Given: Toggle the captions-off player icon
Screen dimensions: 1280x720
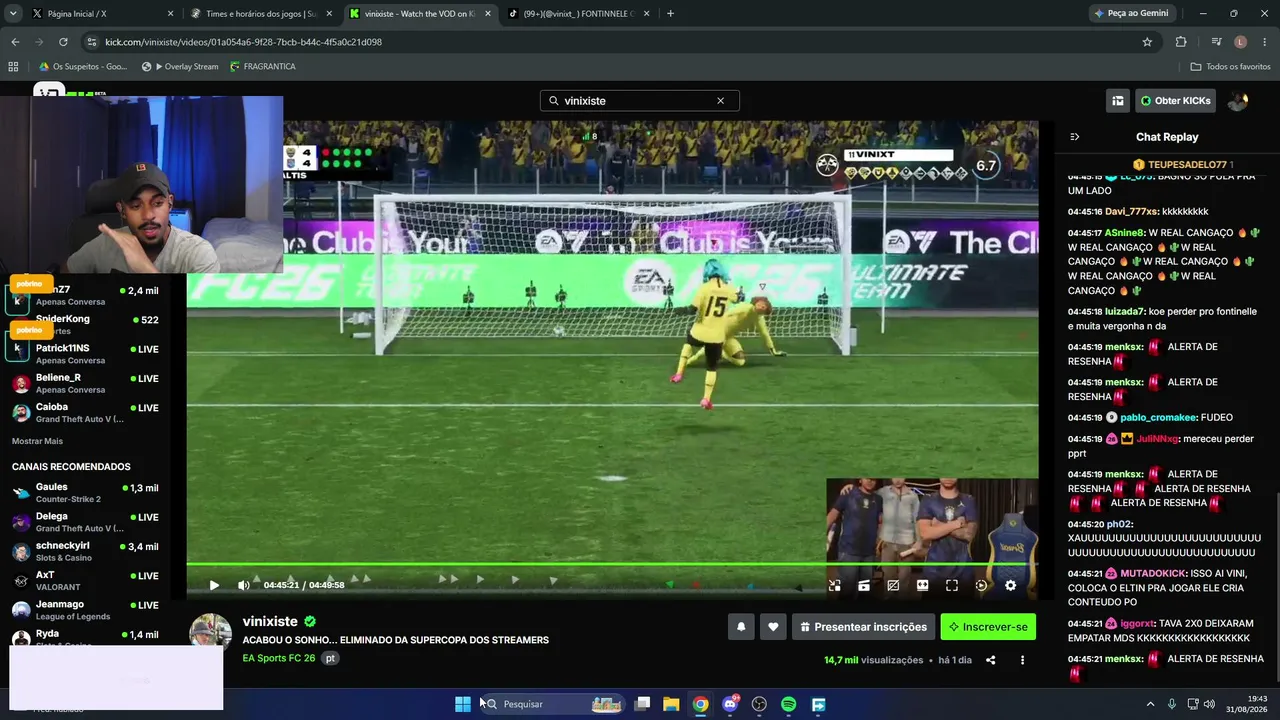Looking at the screenshot, I should tap(893, 586).
